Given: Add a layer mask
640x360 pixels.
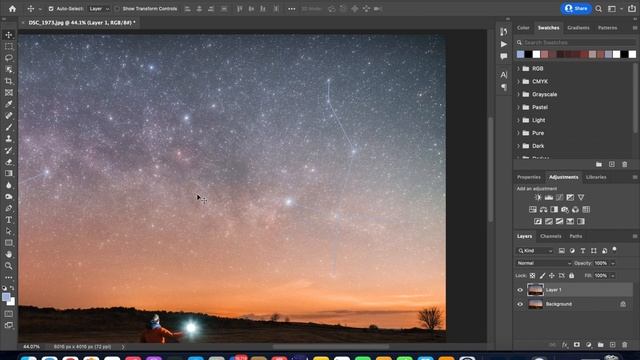Looking at the screenshot, I should point(576,345).
